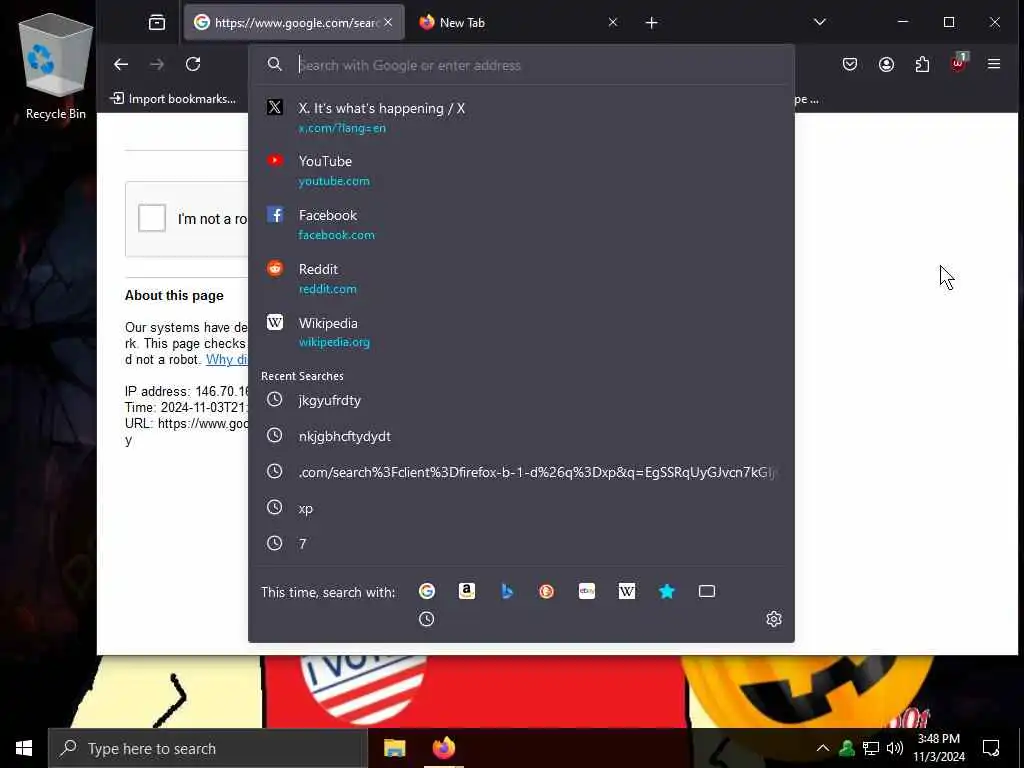Open a new tab with plus button

[651, 23]
